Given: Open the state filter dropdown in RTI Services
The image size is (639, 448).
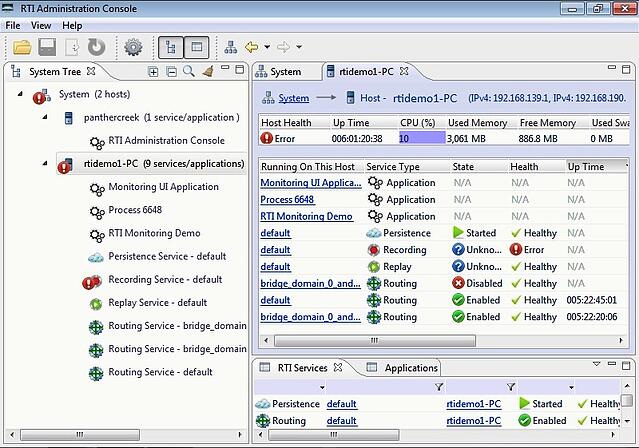Looking at the screenshot, I should click(x=571, y=387).
